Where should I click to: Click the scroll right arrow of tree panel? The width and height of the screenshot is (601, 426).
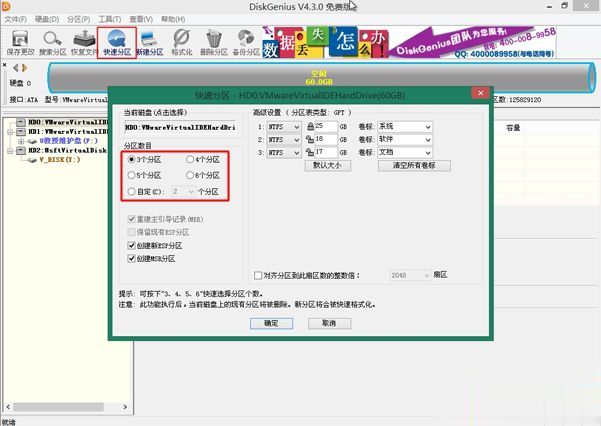125,407
